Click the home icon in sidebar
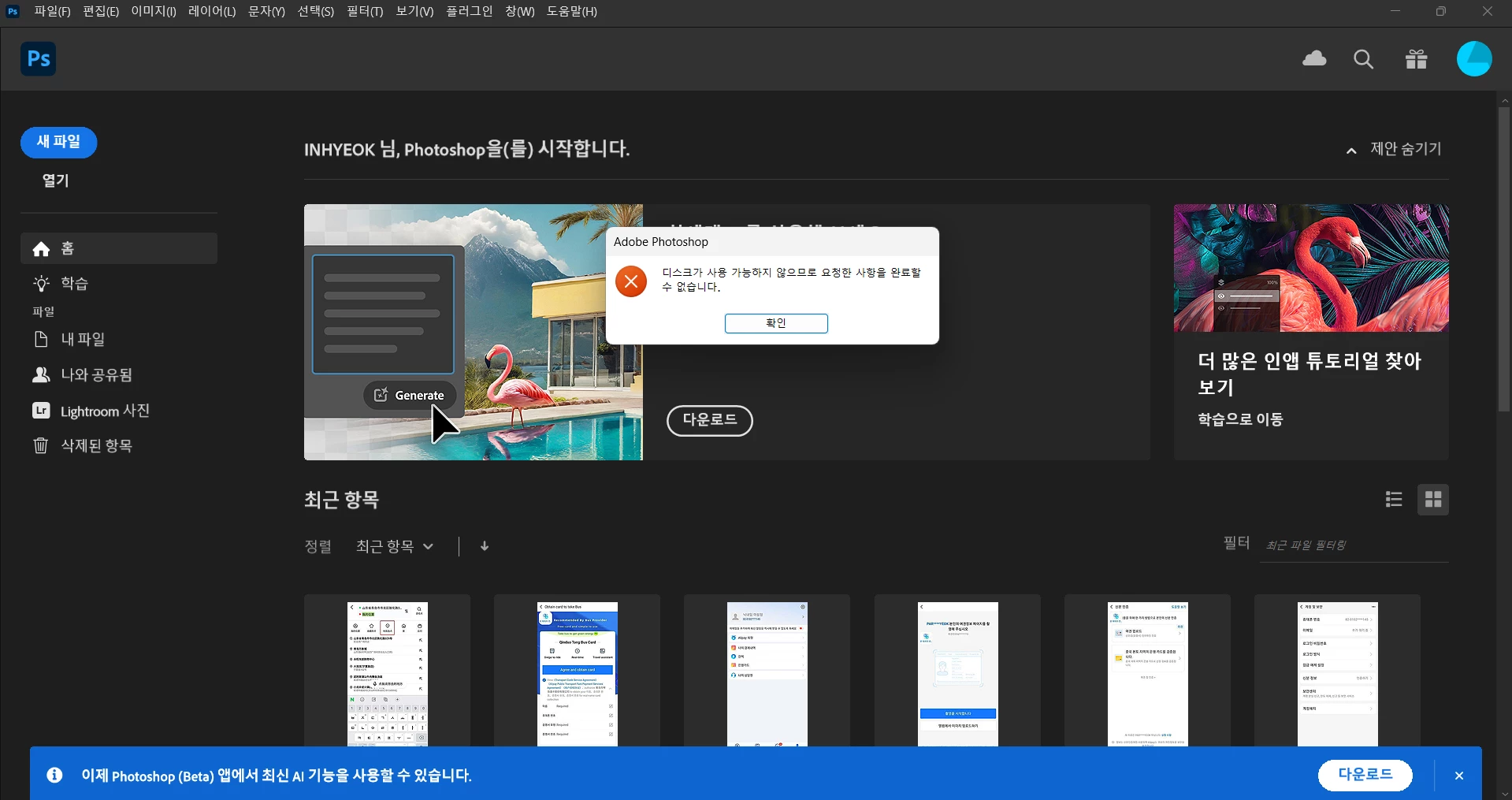Screen dimensions: 1512x800 [41, 249]
